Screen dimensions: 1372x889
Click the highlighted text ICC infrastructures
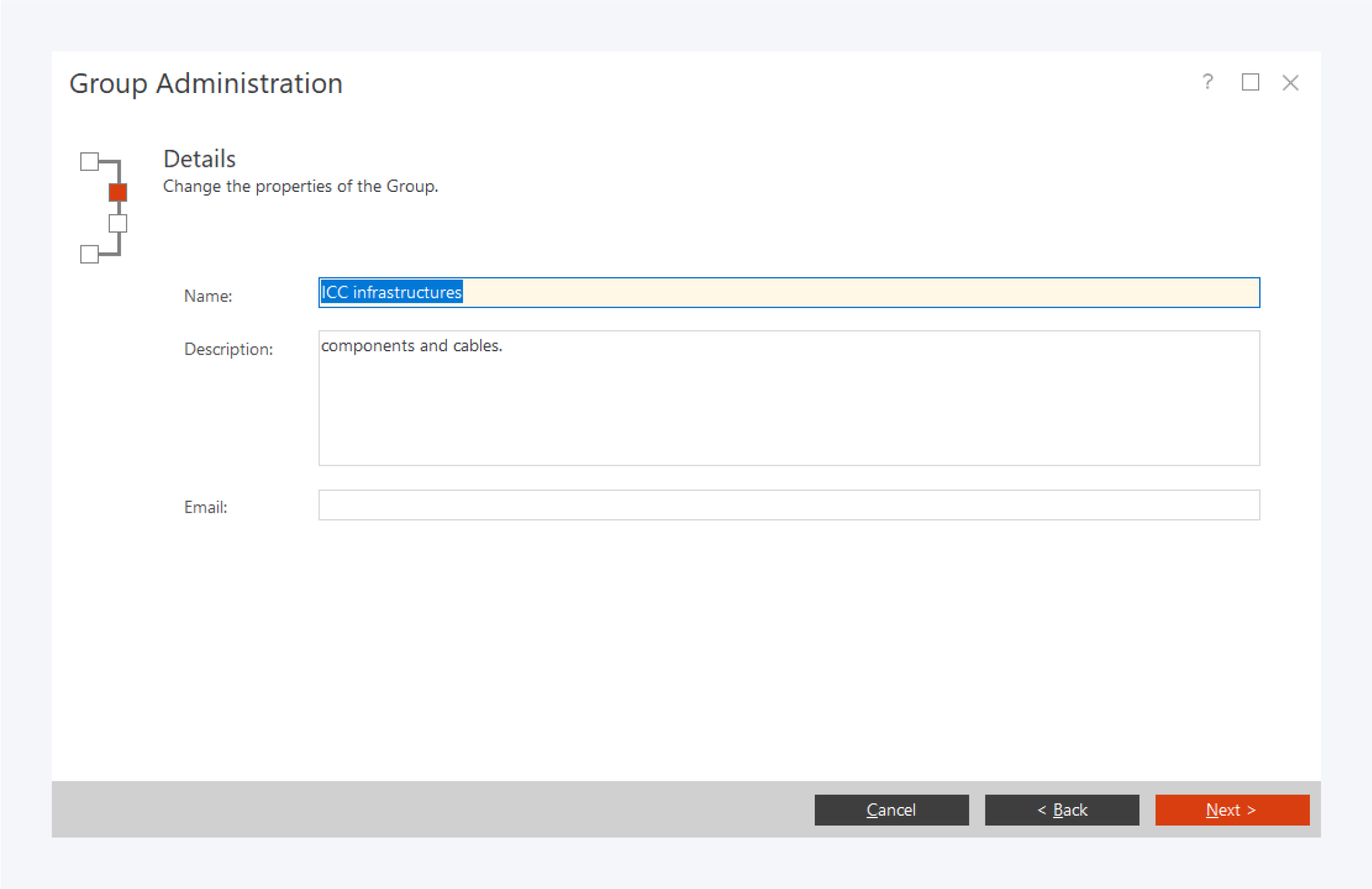(392, 292)
